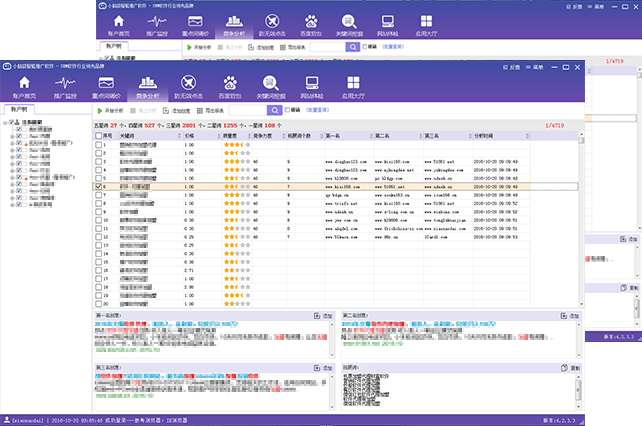This screenshot has width=642, height=426.
Task: Click 重点词调价 icon in the front window
Action: [x=105, y=84]
